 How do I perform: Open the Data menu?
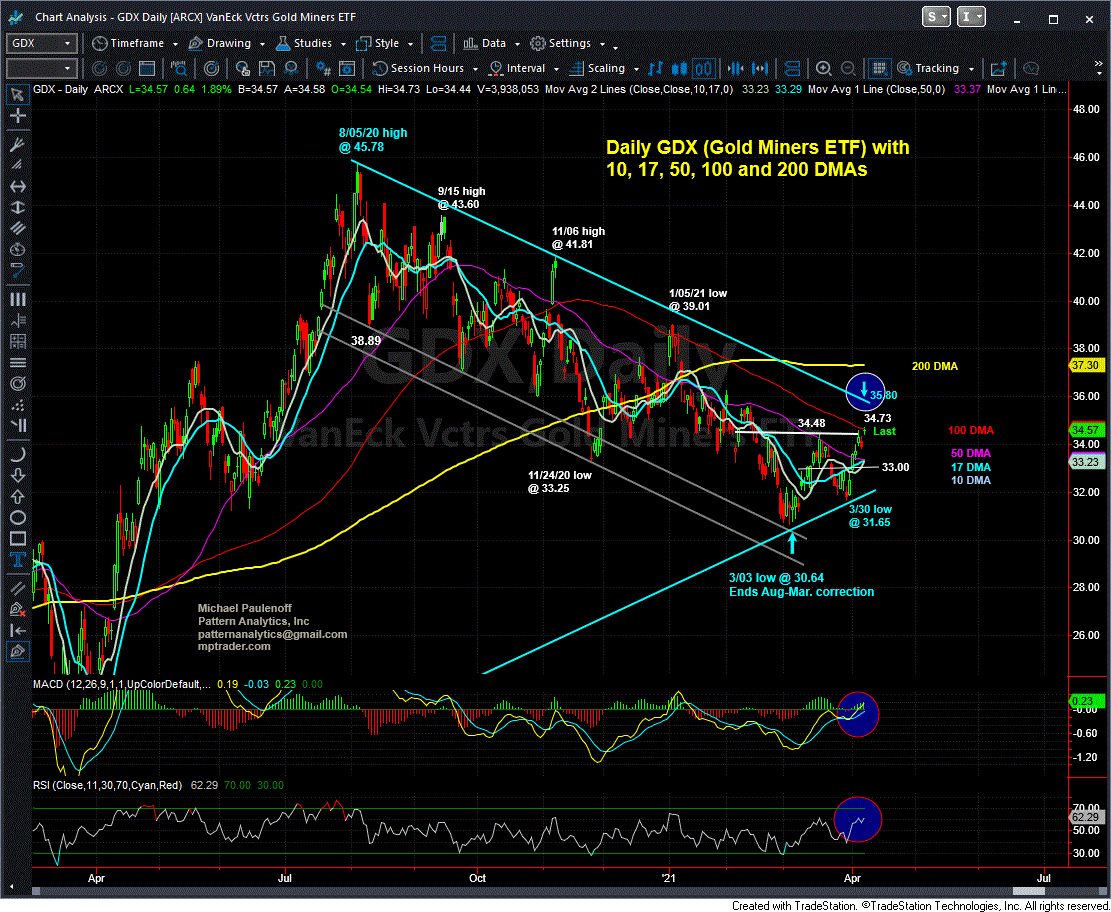(492, 44)
